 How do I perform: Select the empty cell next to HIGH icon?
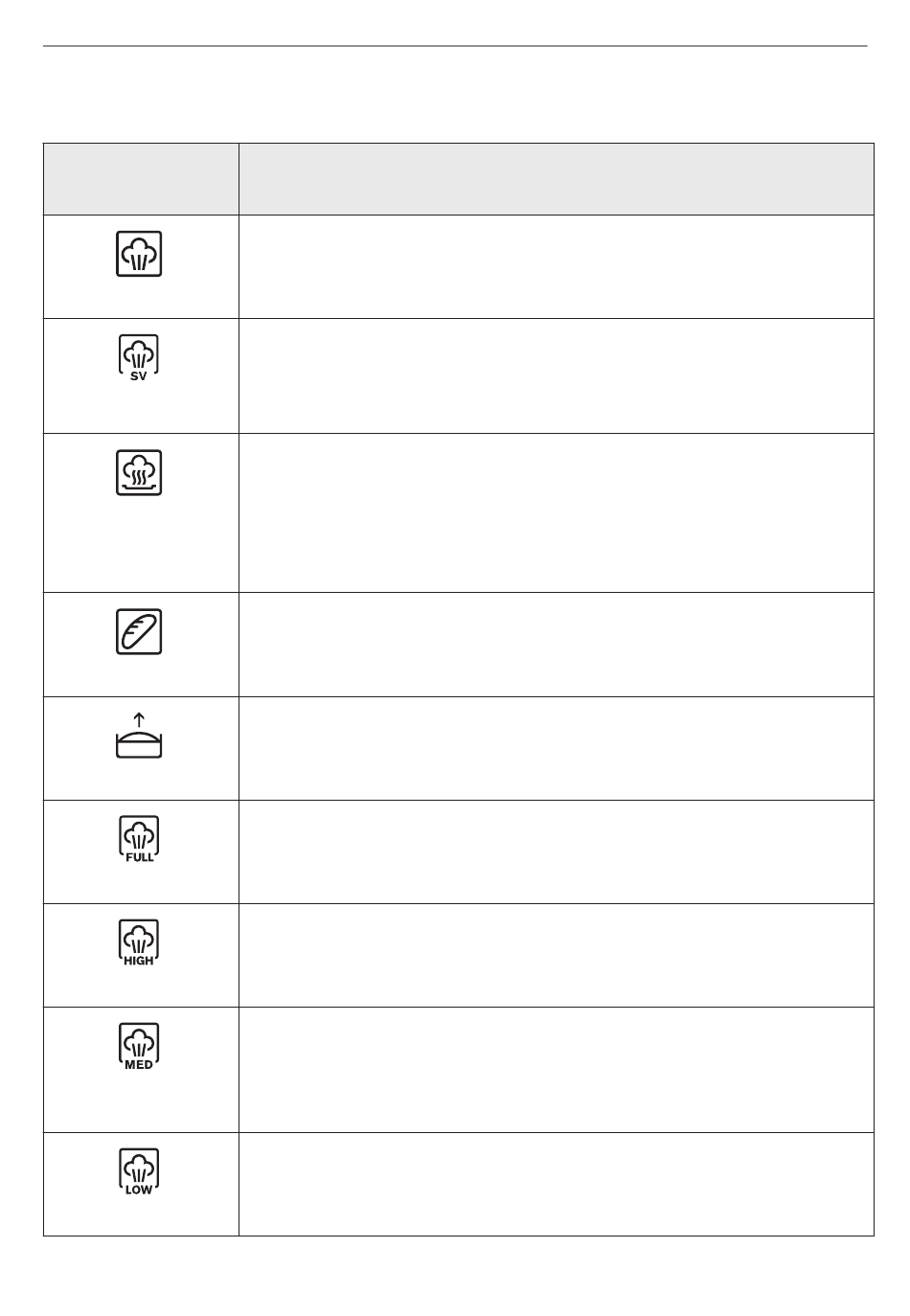[556, 955]
